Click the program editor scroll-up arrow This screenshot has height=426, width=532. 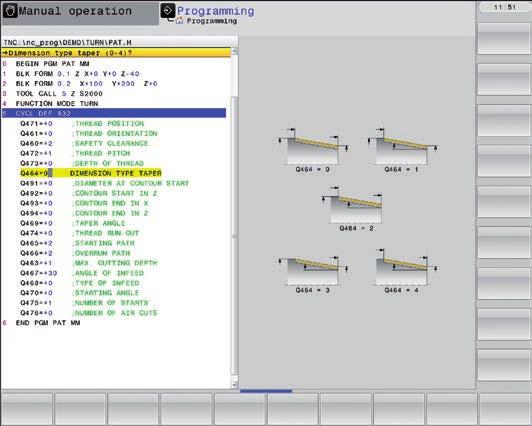(234, 52)
